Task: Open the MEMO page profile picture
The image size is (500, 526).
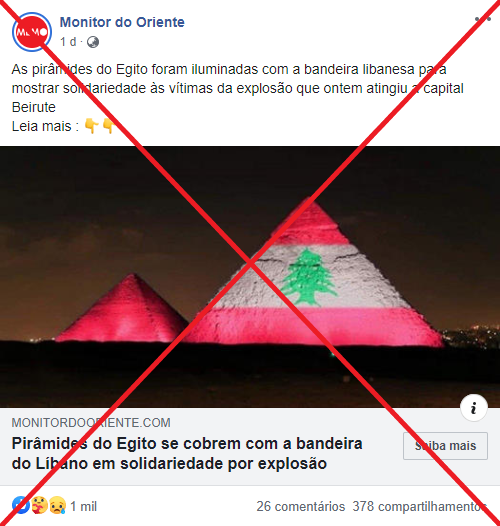Action: [x=32, y=32]
